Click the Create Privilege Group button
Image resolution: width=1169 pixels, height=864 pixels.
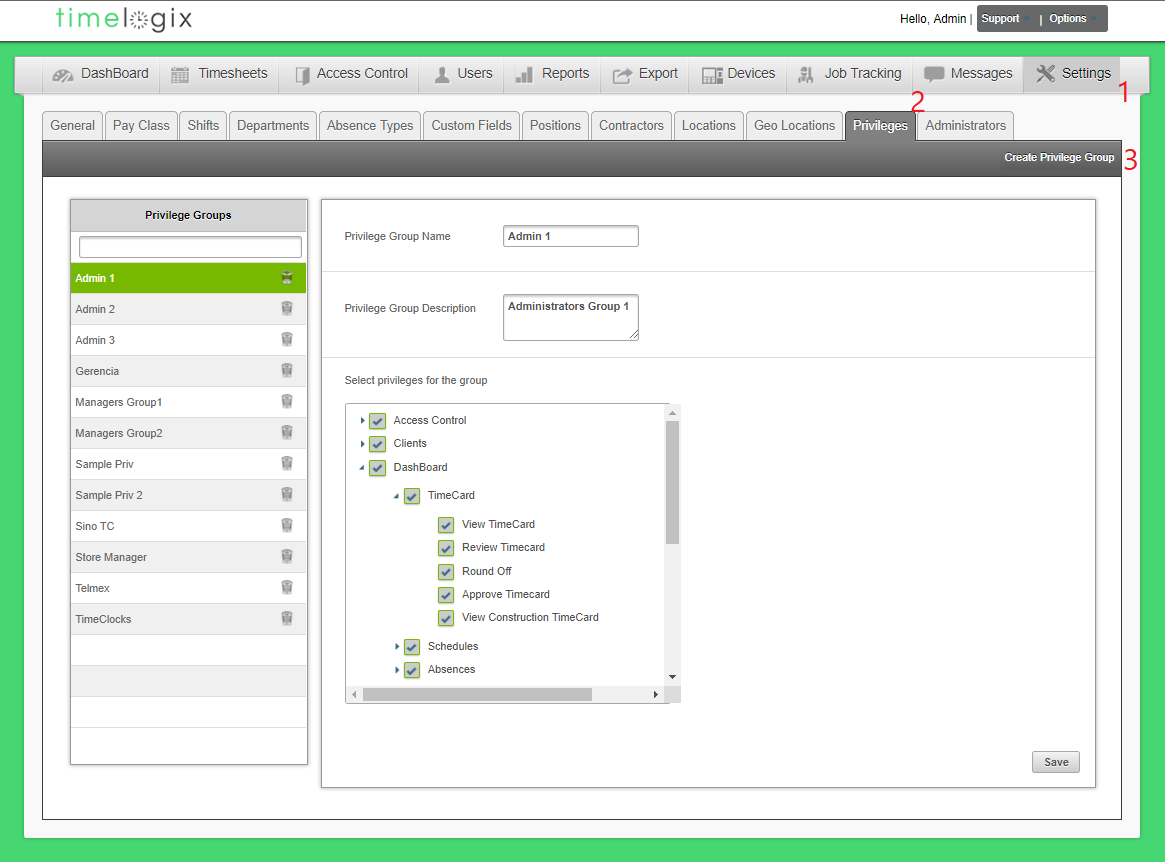click(x=1059, y=157)
